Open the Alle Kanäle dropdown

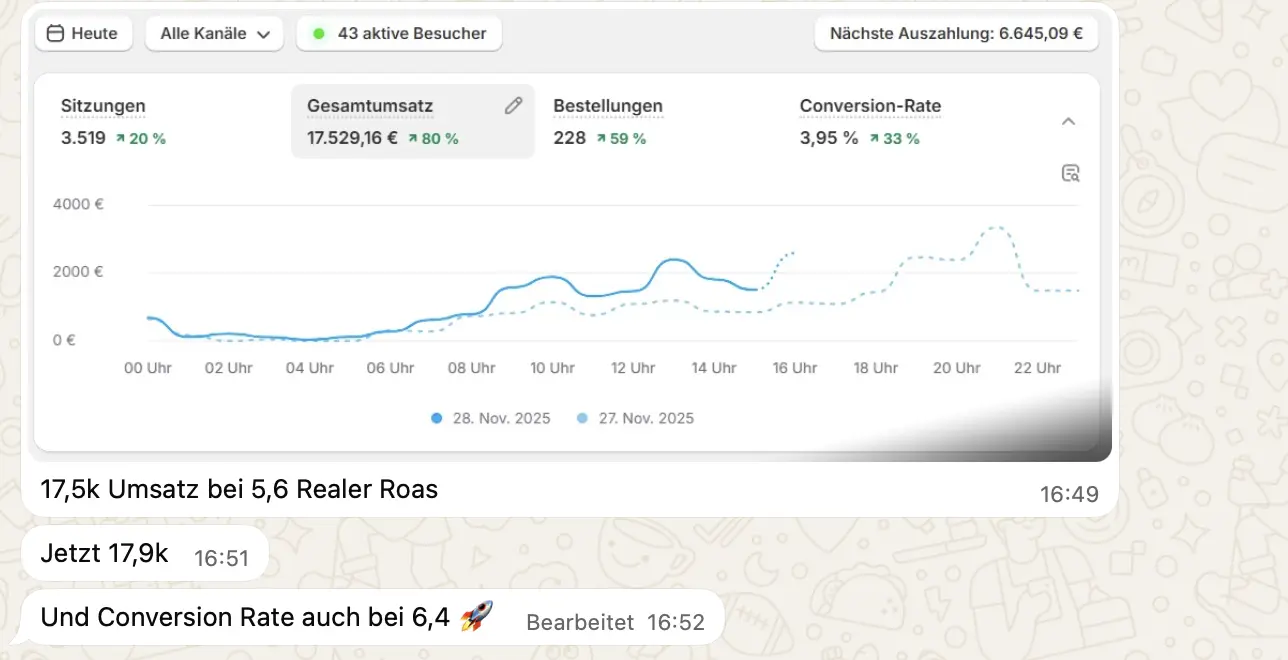coord(214,33)
